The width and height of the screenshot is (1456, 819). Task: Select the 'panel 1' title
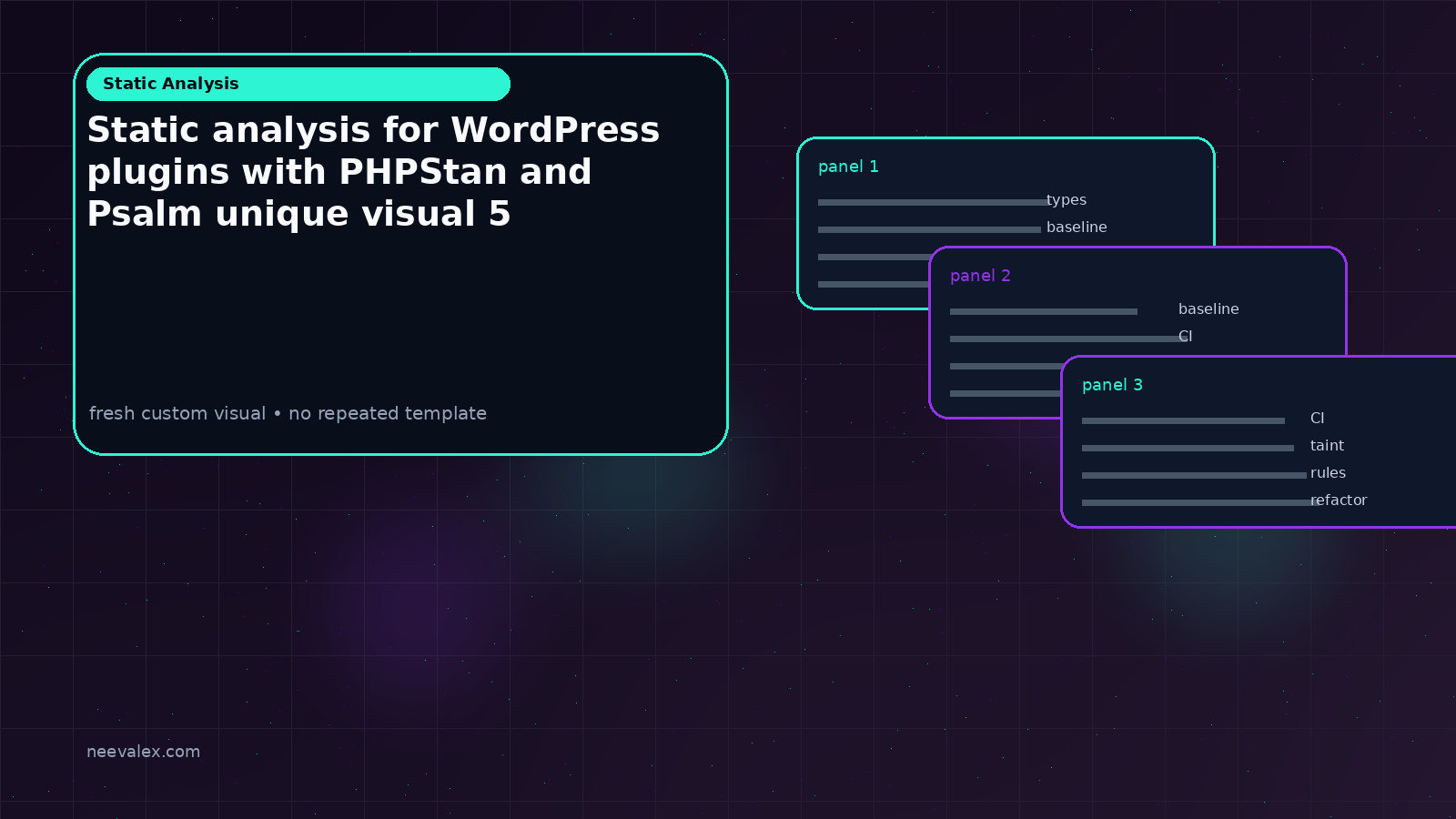848,167
